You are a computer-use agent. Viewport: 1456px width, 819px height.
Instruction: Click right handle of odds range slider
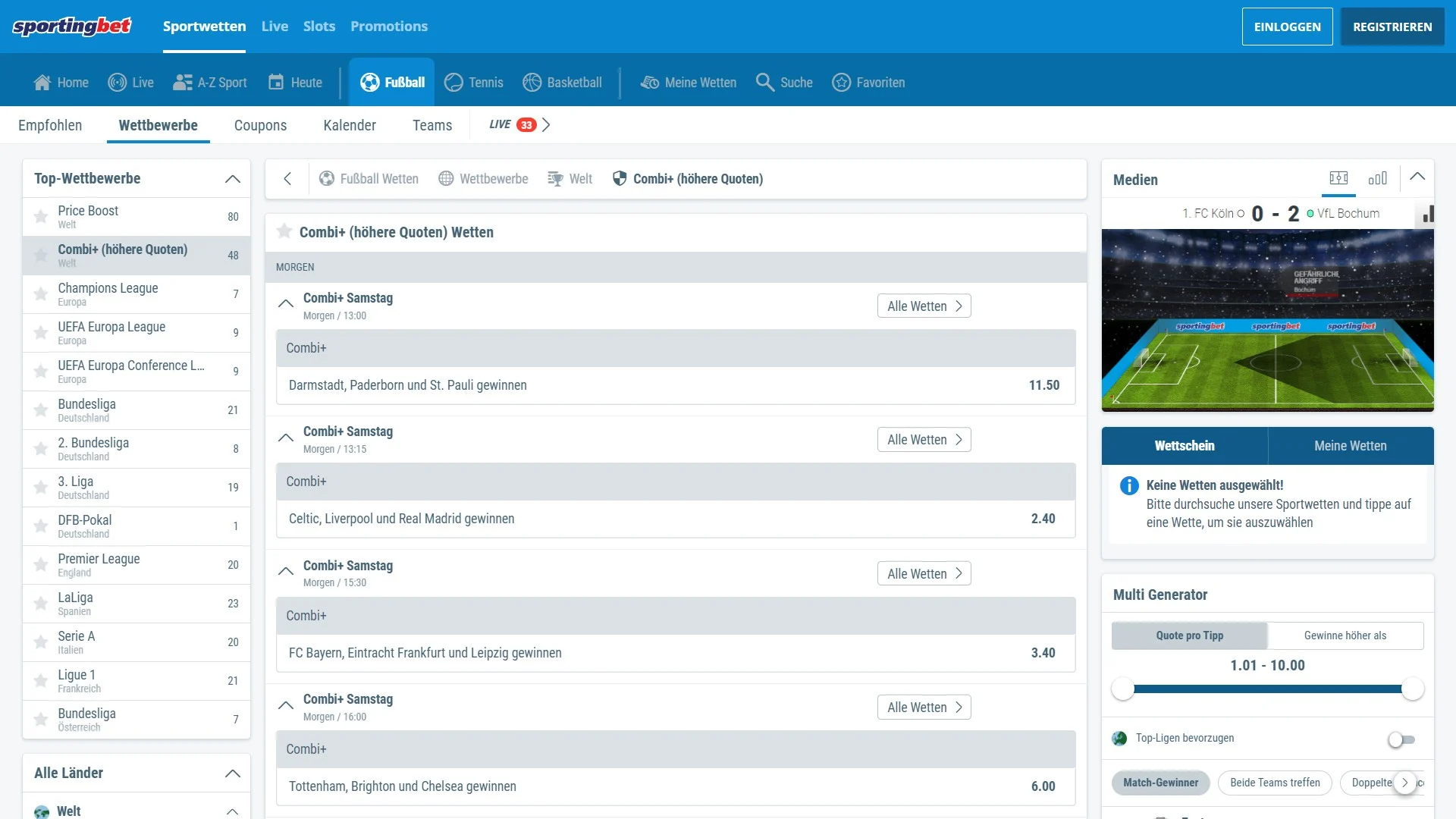click(1412, 689)
